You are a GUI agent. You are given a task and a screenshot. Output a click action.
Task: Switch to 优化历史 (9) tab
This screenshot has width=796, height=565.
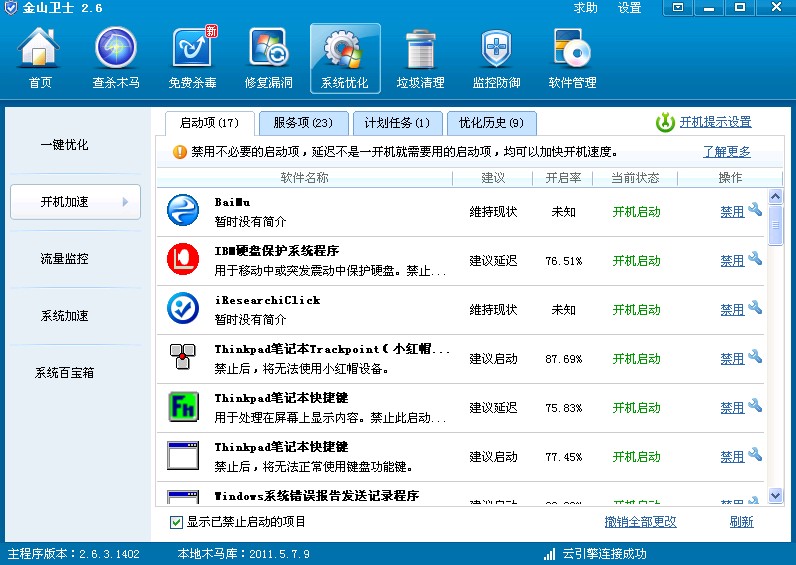pos(491,123)
